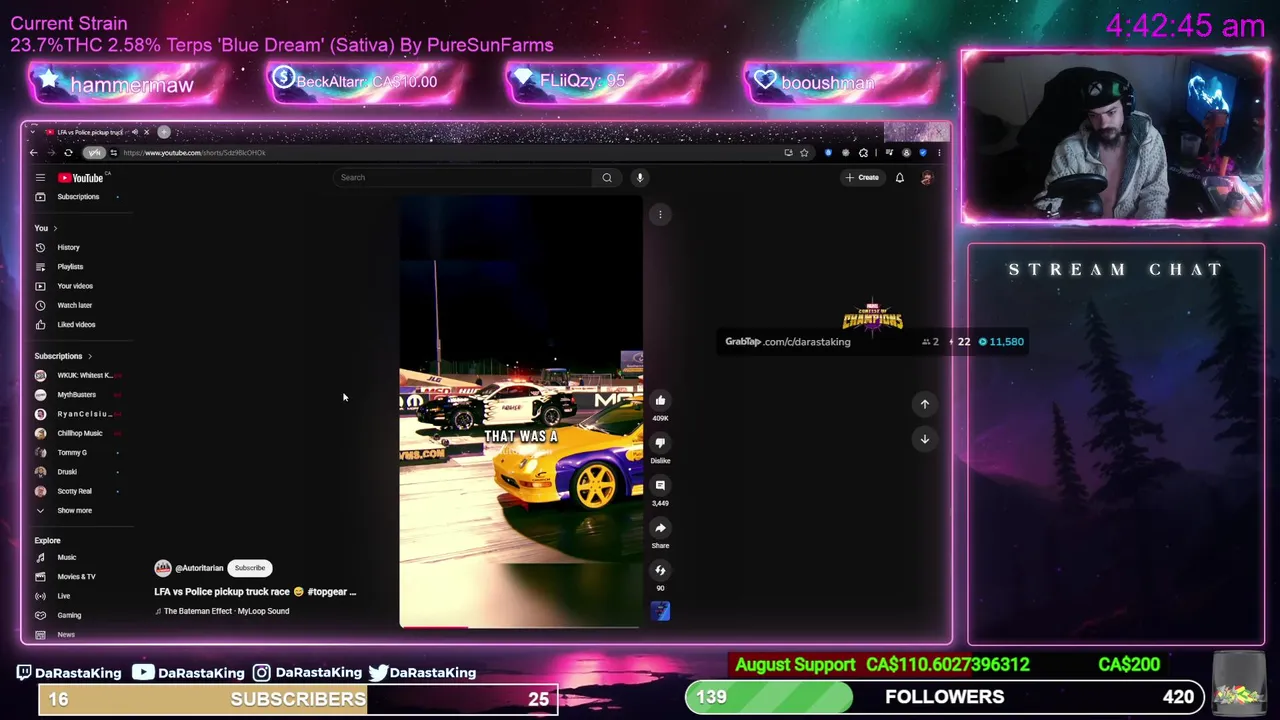Open Live under Explore
Screen dimensions: 1280x720
63,596
